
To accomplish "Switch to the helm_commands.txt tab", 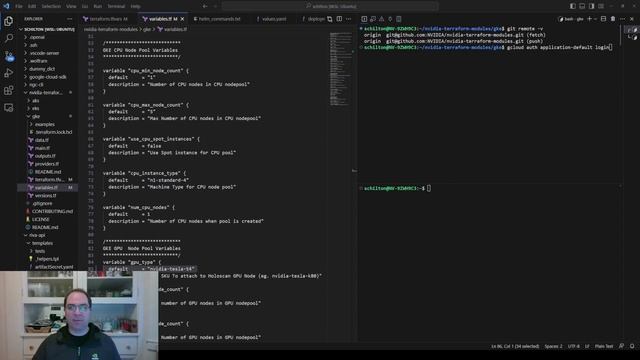I will (218, 19).
